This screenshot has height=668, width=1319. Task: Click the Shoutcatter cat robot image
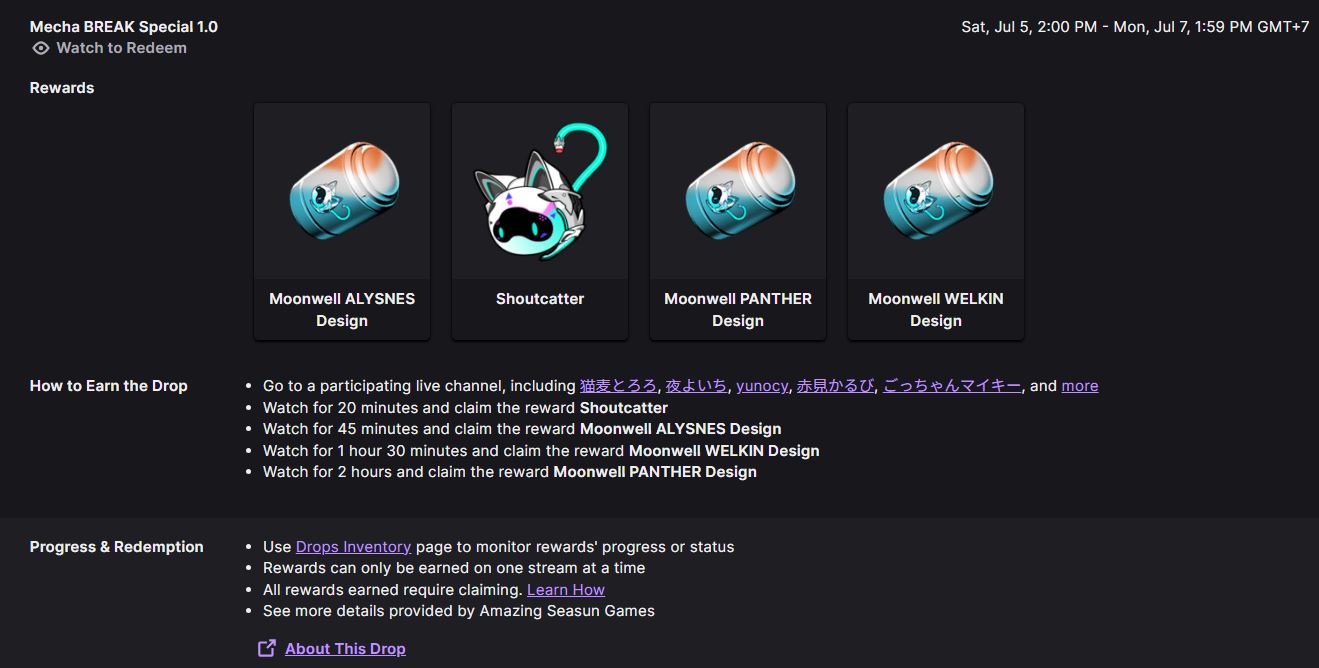click(540, 190)
